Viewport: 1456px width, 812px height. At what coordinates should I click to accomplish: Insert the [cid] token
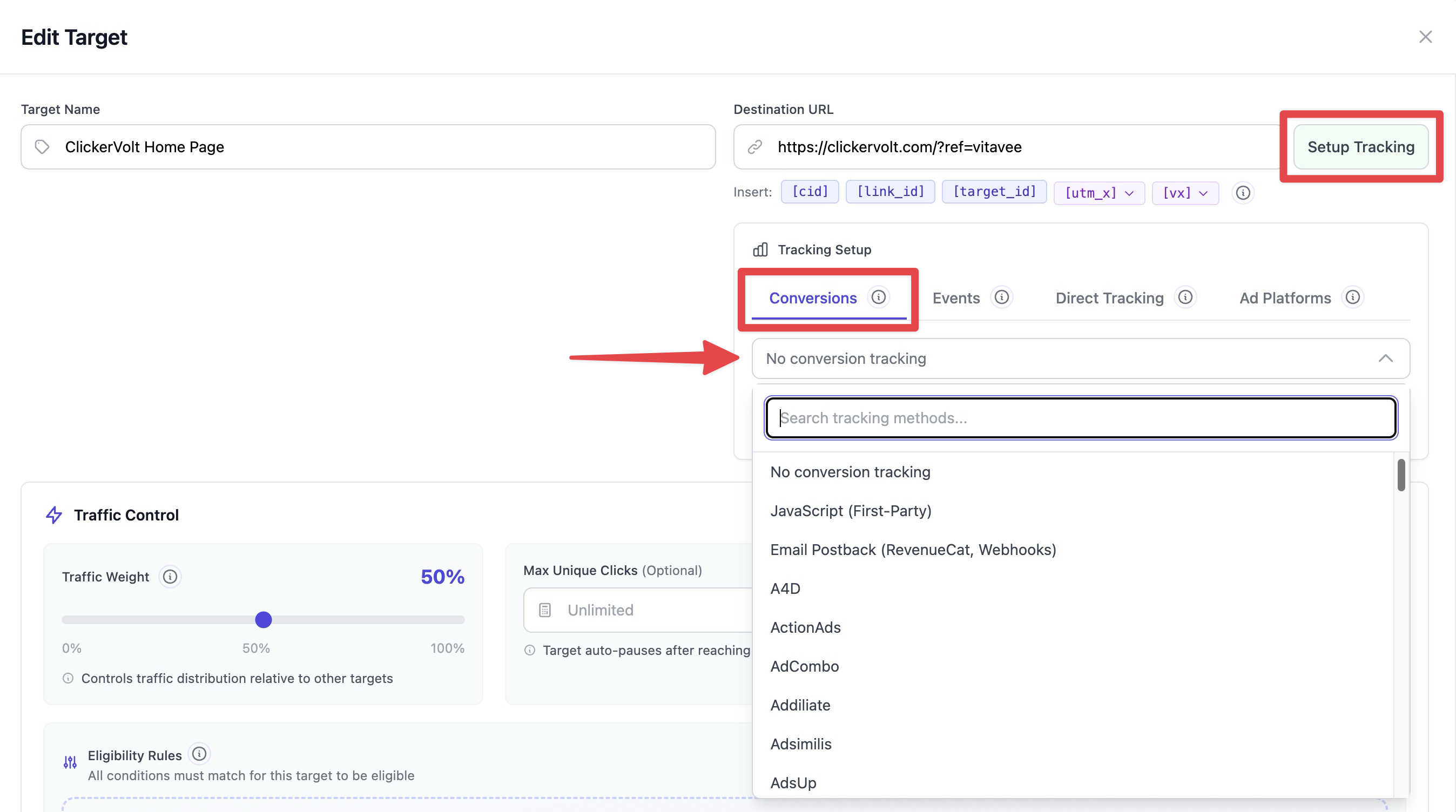[x=810, y=192]
